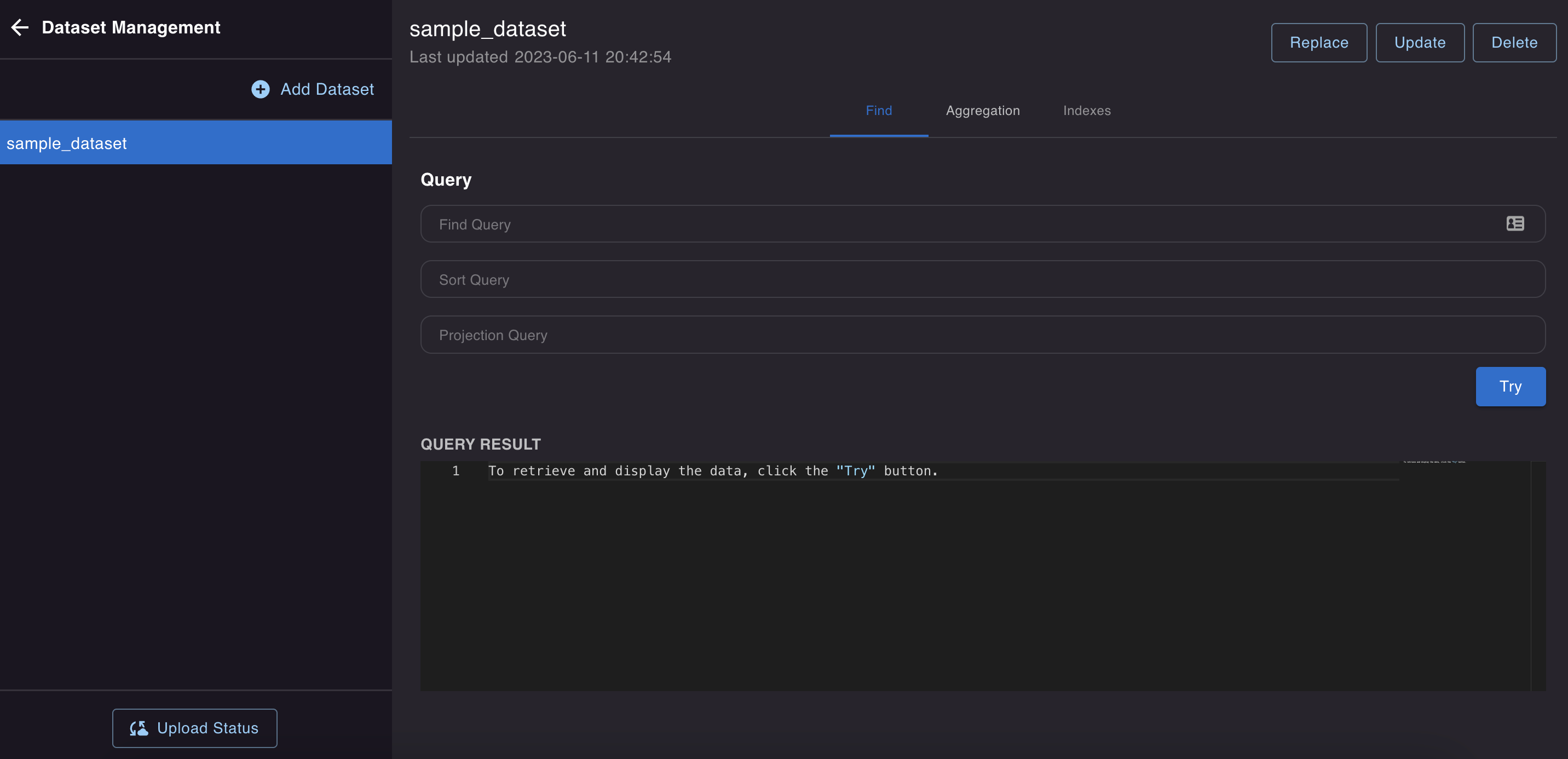Viewport: 1568px width, 759px height.
Task: Switch to the Indexes tab
Action: pyautogui.click(x=1087, y=111)
